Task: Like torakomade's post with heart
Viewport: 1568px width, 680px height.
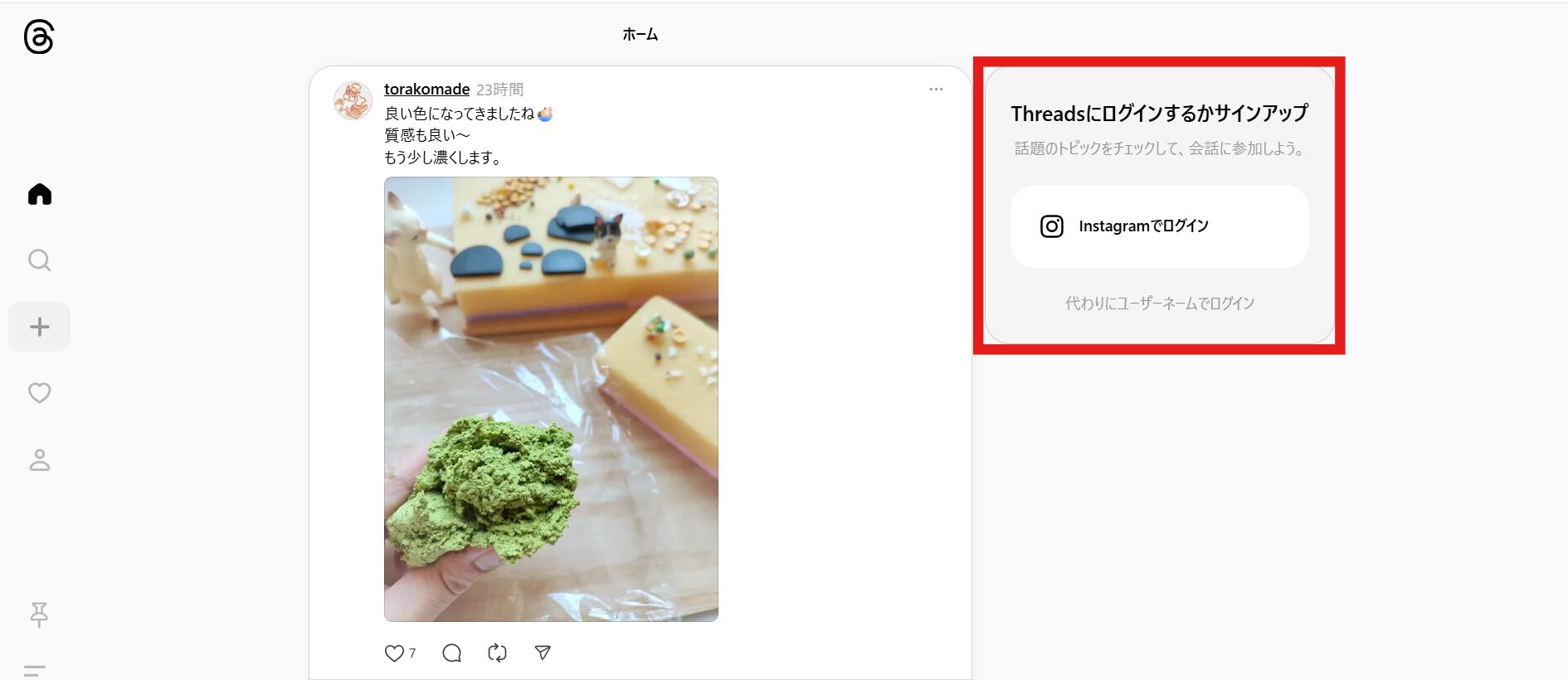Action: (394, 653)
